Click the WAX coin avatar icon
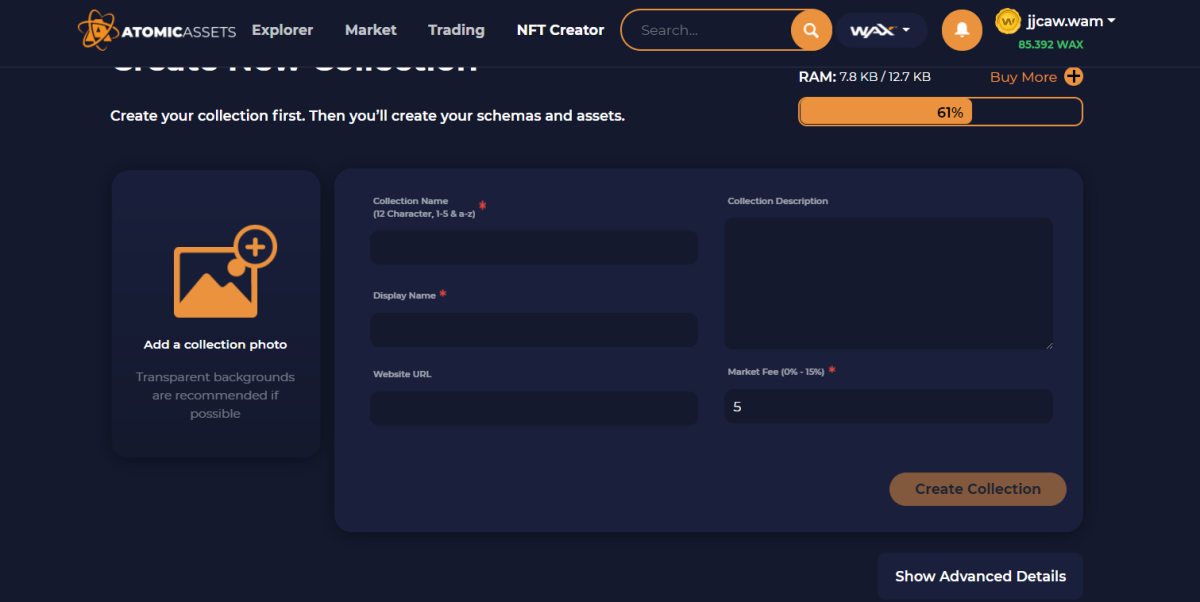The image size is (1200, 602). [x=1008, y=21]
